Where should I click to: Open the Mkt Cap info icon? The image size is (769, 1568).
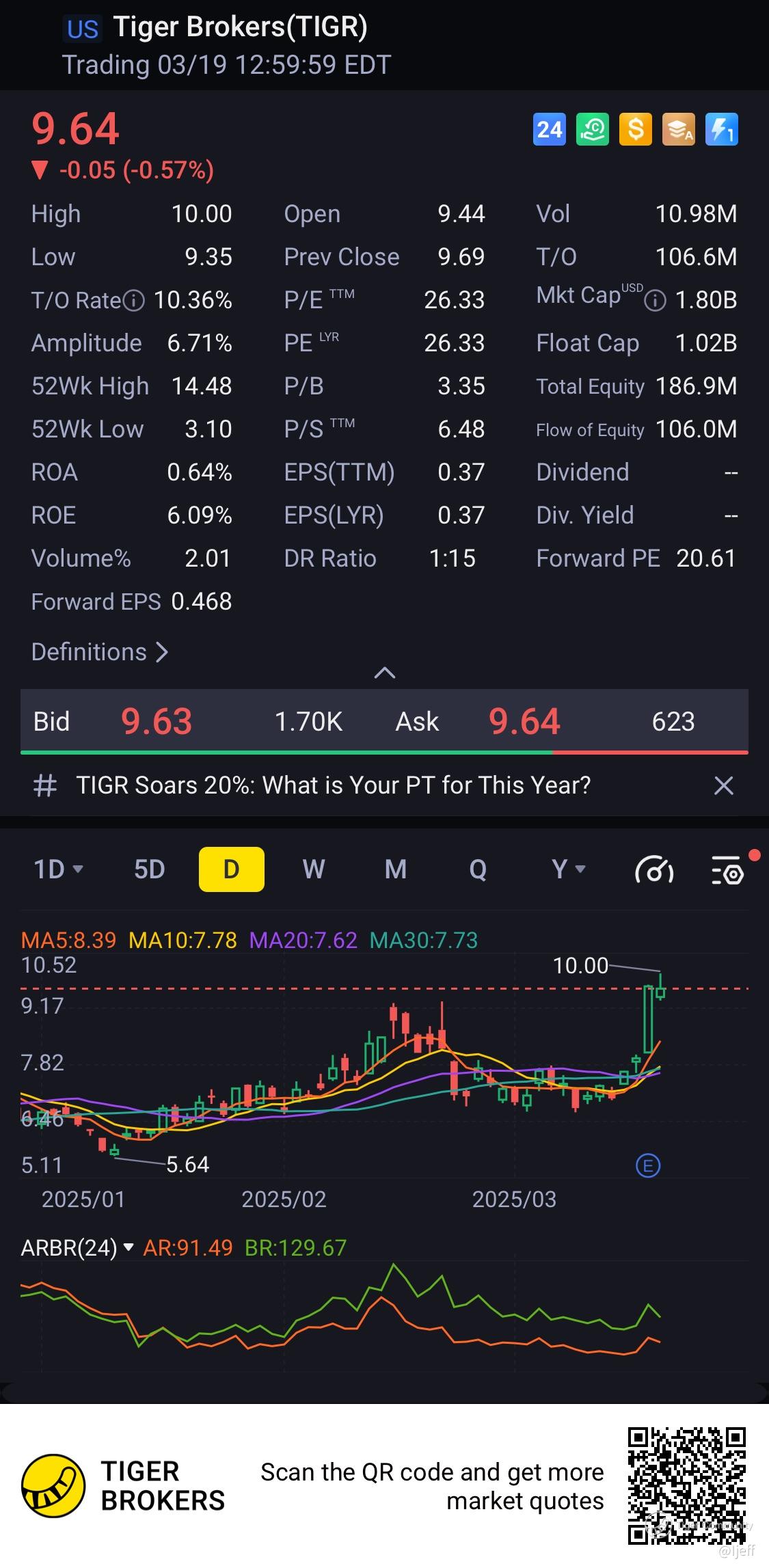coord(656,301)
